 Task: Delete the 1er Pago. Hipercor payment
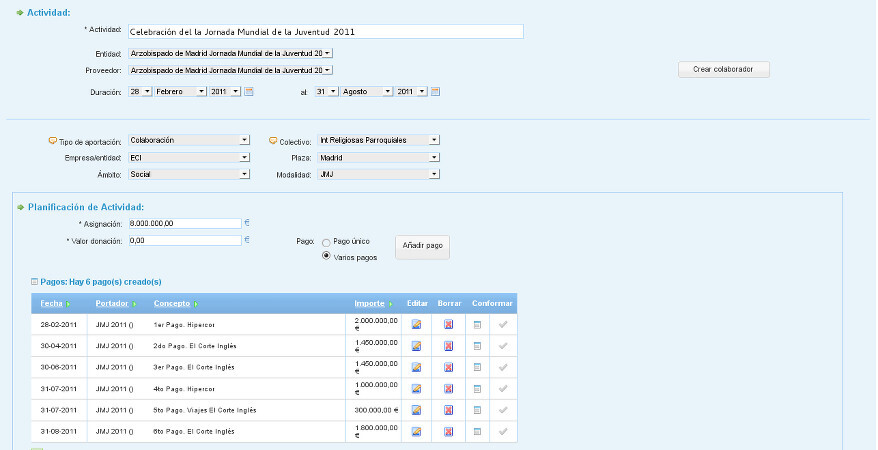point(449,324)
